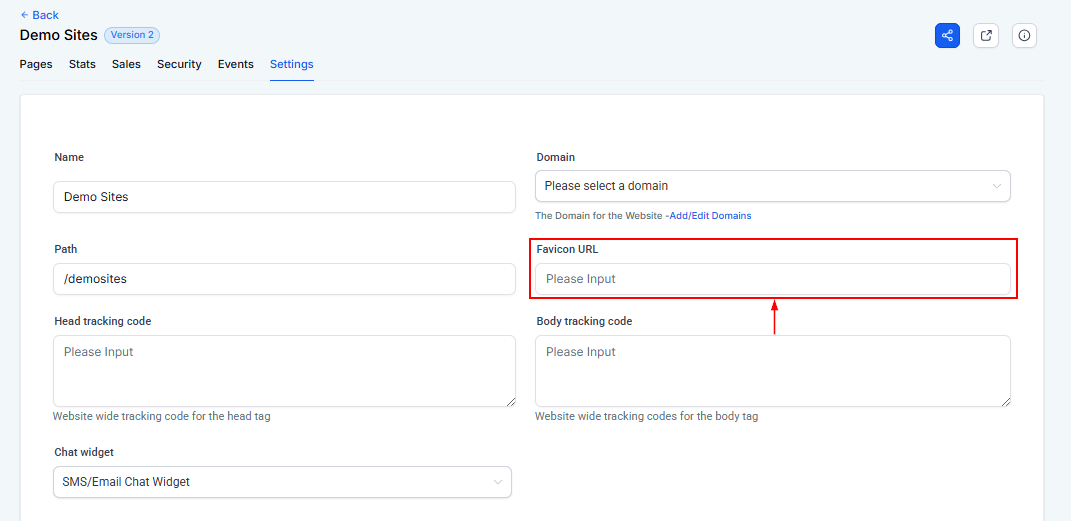This screenshot has width=1071, height=521.
Task: Go back using the Back arrow link
Action: coord(40,15)
